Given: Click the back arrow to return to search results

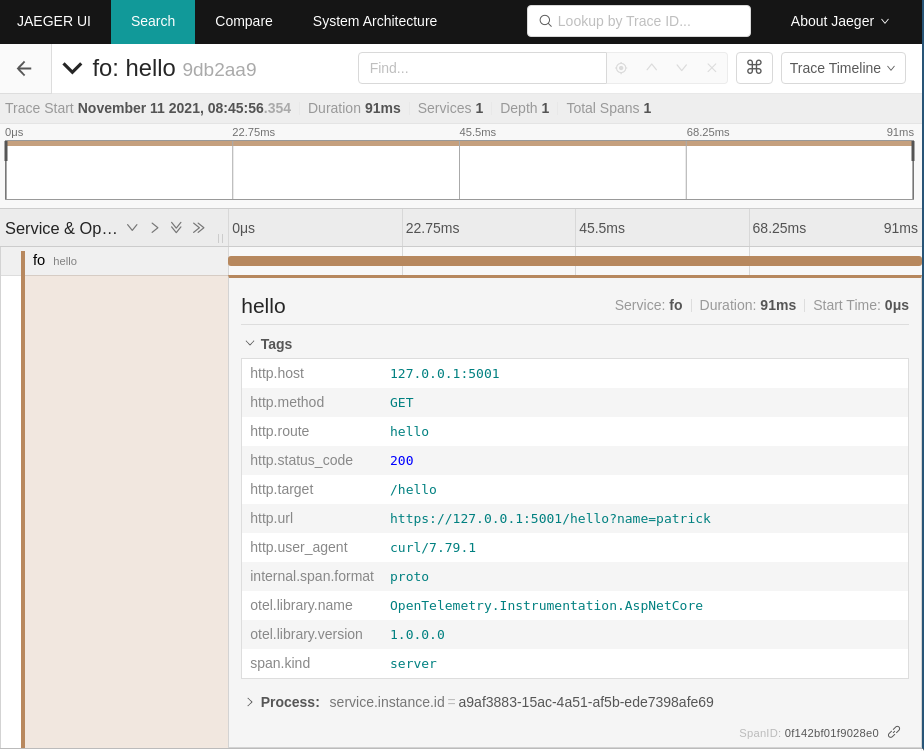Looking at the screenshot, I should (x=24, y=68).
